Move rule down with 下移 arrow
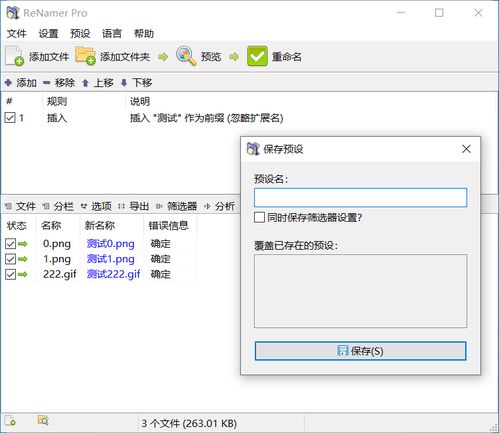This screenshot has width=499, height=433. tap(124, 83)
